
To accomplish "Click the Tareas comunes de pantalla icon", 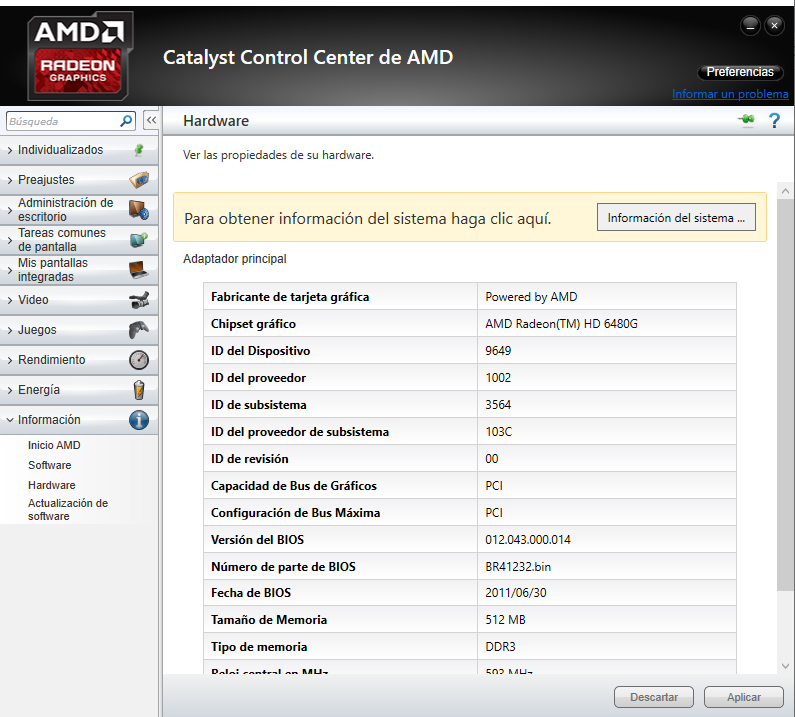I will pyautogui.click(x=139, y=239).
